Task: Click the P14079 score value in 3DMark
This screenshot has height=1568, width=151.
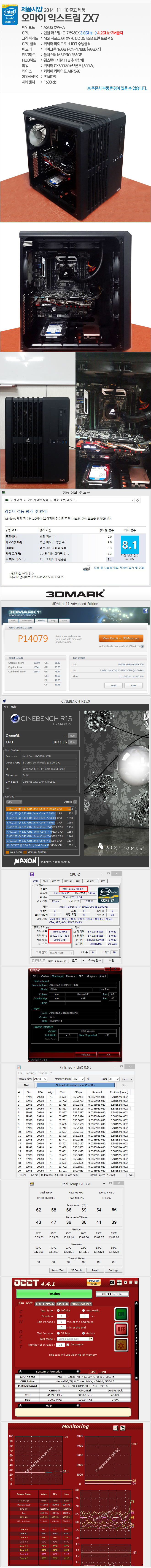Action: (x=32, y=638)
